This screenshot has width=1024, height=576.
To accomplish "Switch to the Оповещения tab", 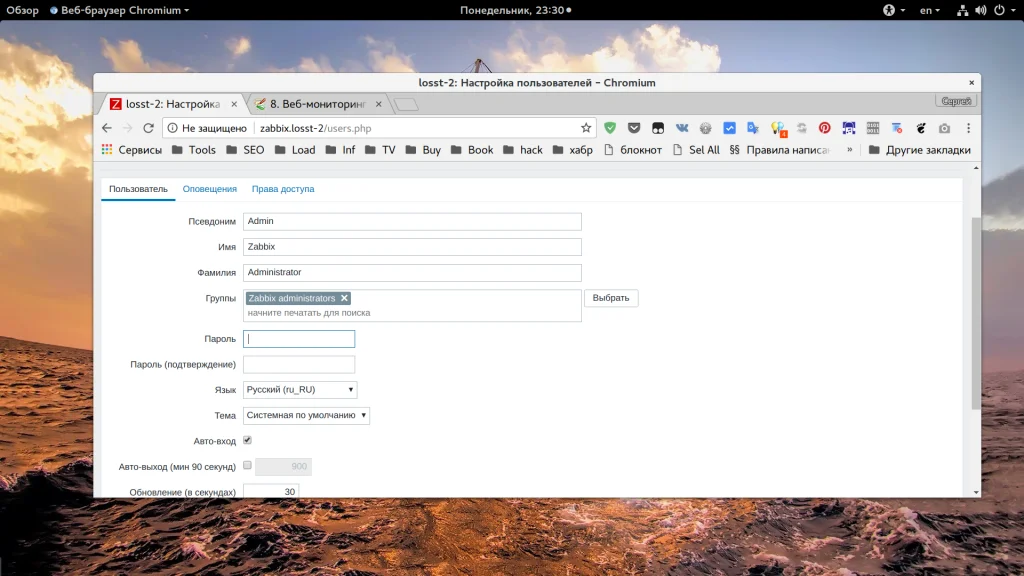I will pos(209,189).
